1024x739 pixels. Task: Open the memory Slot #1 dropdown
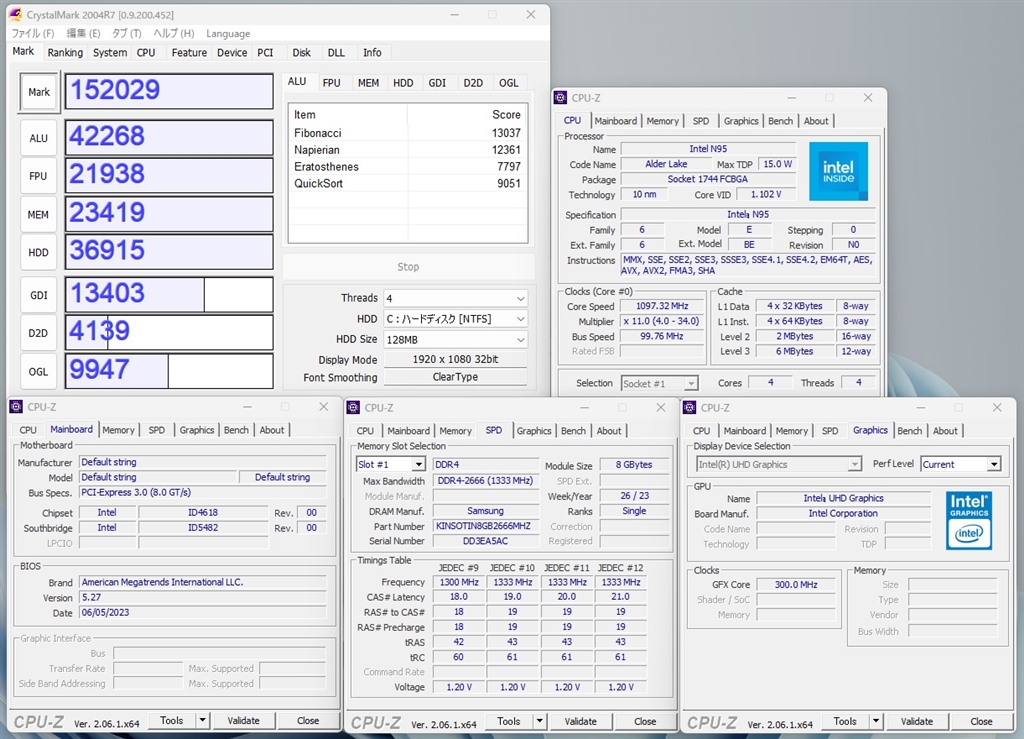[x=391, y=465]
